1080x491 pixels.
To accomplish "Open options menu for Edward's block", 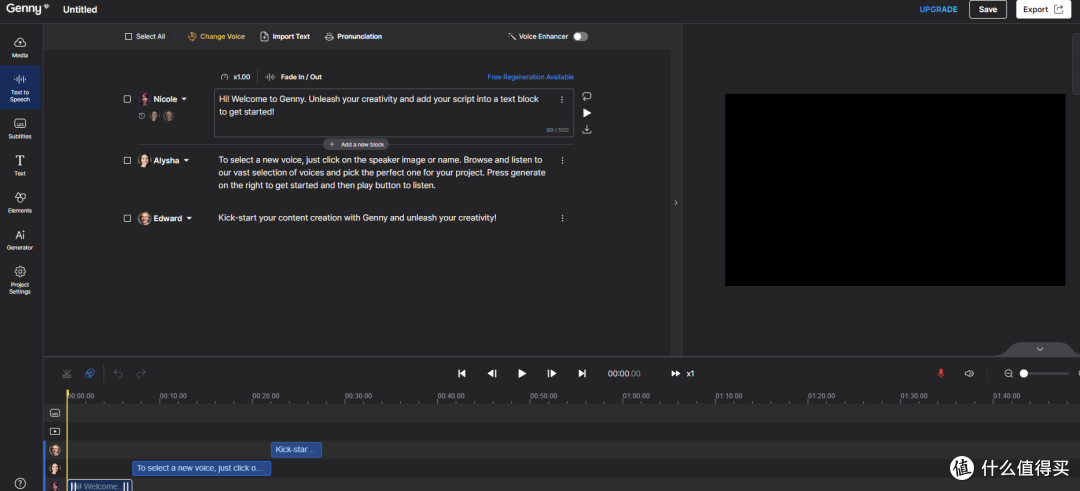I will (x=562, y=218).
